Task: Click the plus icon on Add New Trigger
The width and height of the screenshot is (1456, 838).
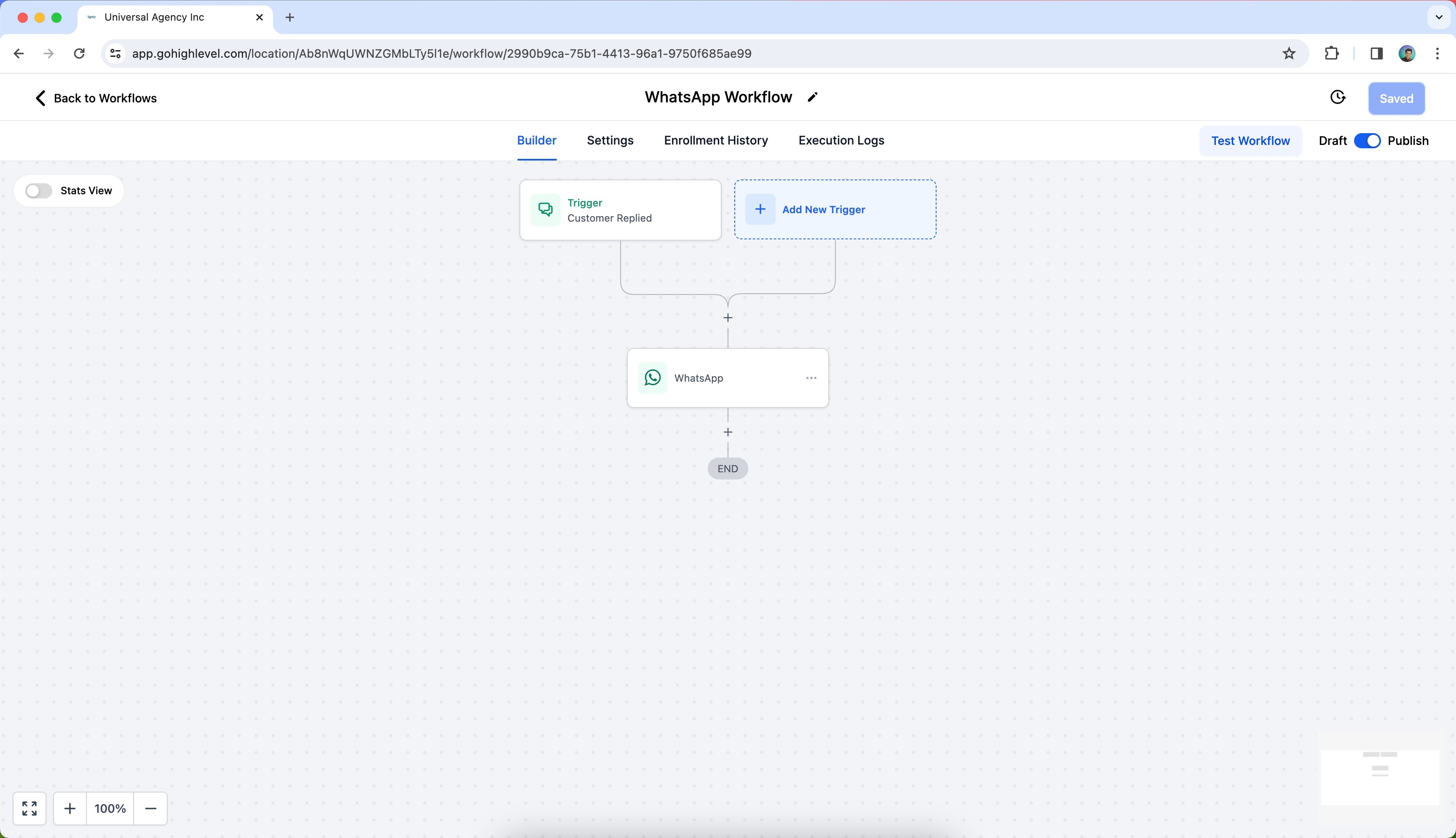Action: pos(760,209)
